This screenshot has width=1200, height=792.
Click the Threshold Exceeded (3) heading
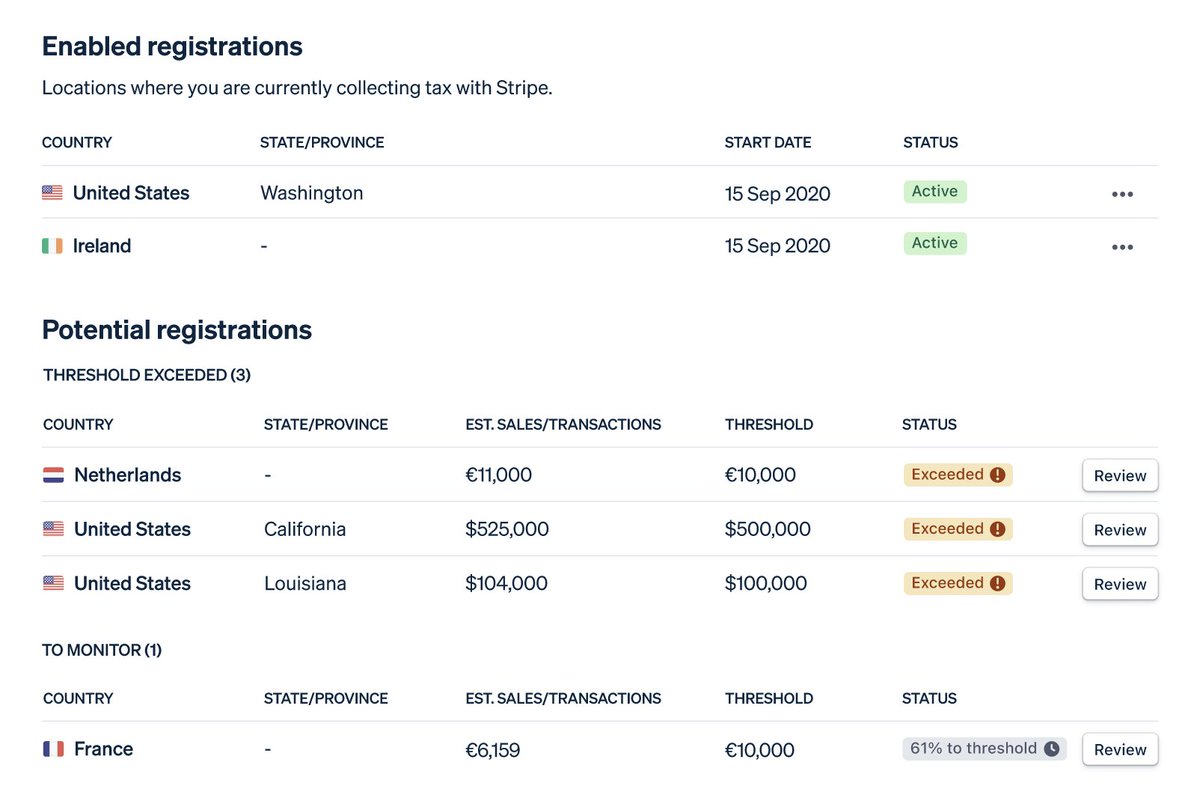click(147, 375)
